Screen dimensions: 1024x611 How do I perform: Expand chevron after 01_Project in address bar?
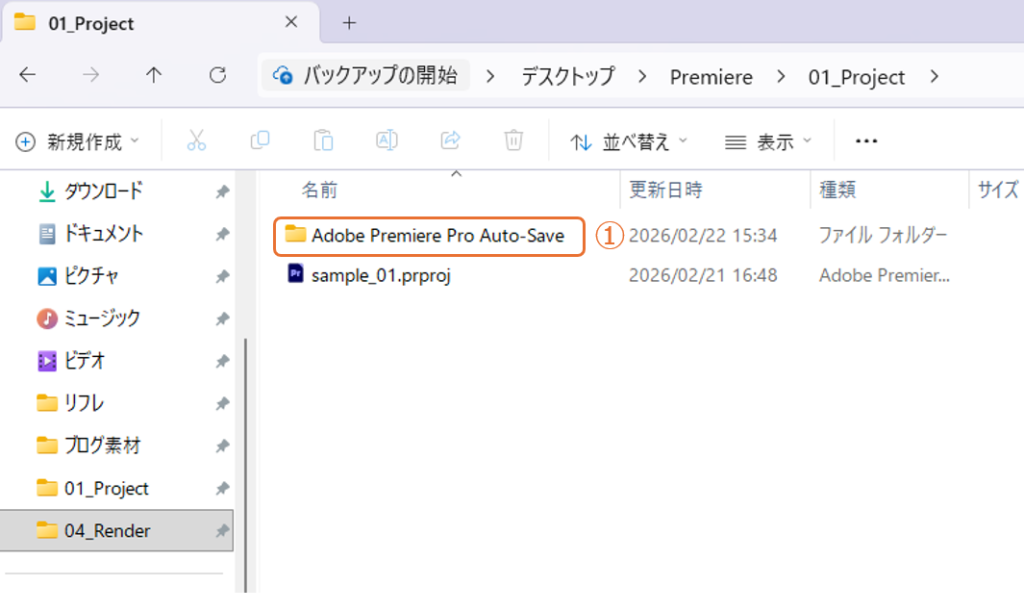(934, 77)
